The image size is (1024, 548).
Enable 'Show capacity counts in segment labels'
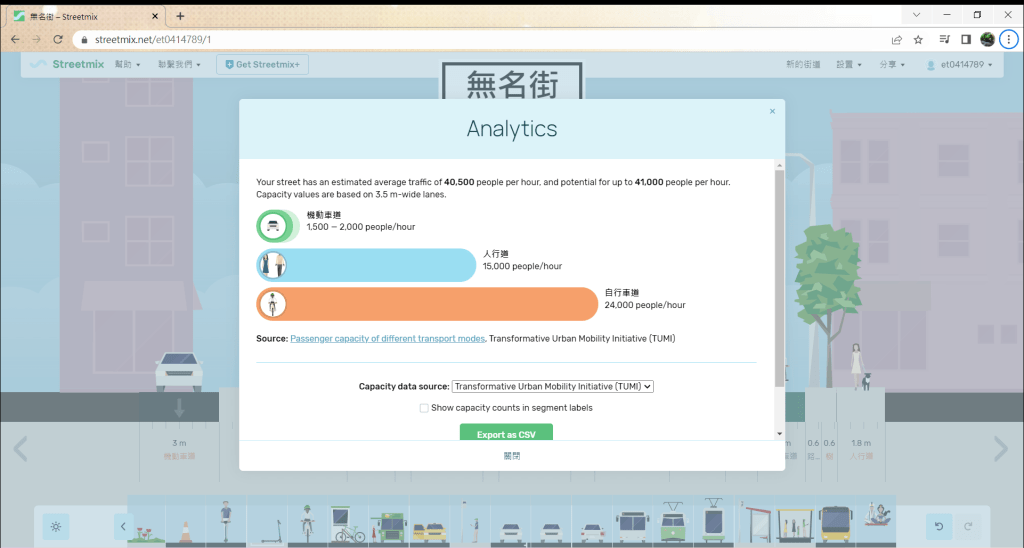tap(424, 408)
